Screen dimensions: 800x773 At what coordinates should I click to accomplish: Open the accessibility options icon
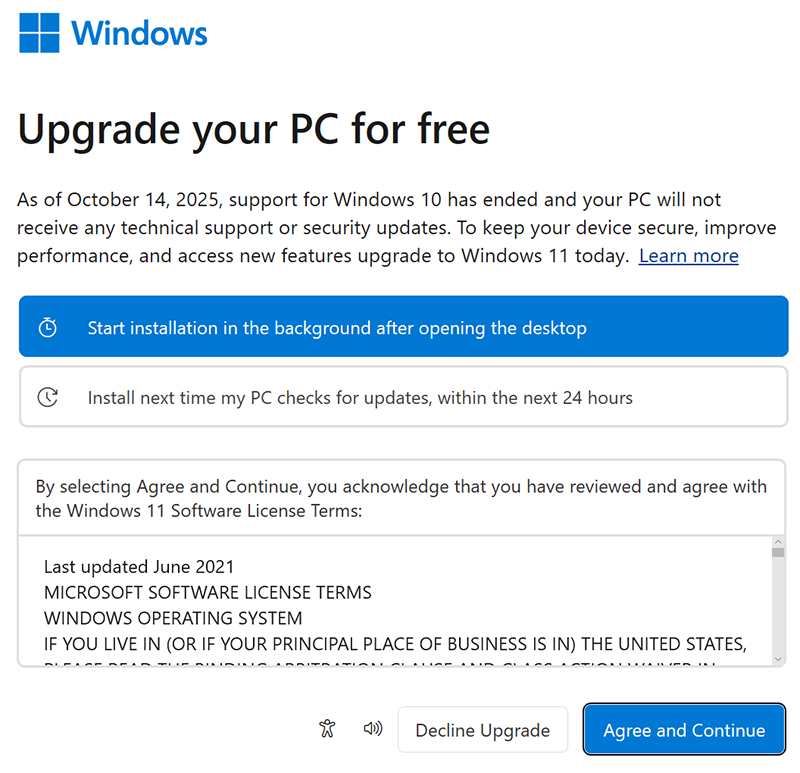326,729
